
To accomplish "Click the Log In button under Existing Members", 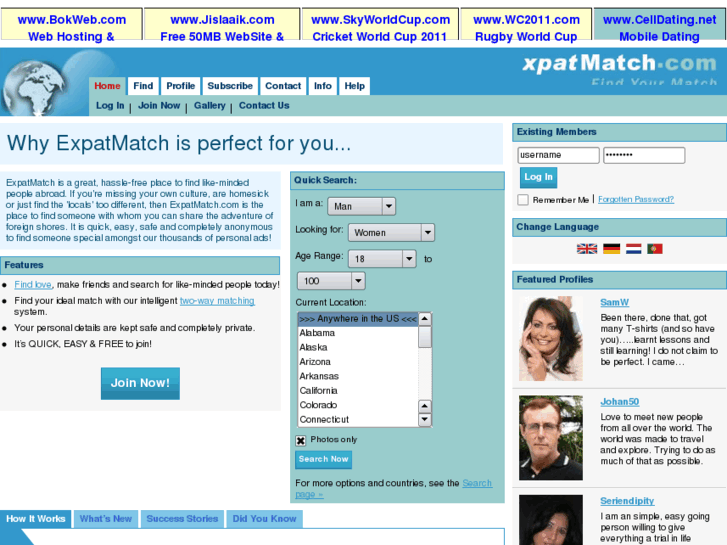I will (x=538, y=177).
